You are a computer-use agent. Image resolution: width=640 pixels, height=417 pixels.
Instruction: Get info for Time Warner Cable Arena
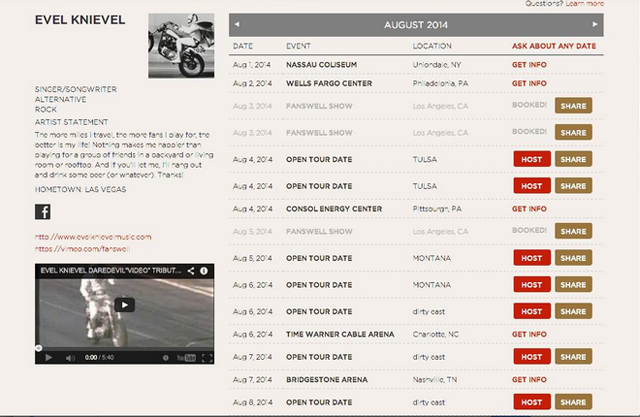tap(529, 334)
